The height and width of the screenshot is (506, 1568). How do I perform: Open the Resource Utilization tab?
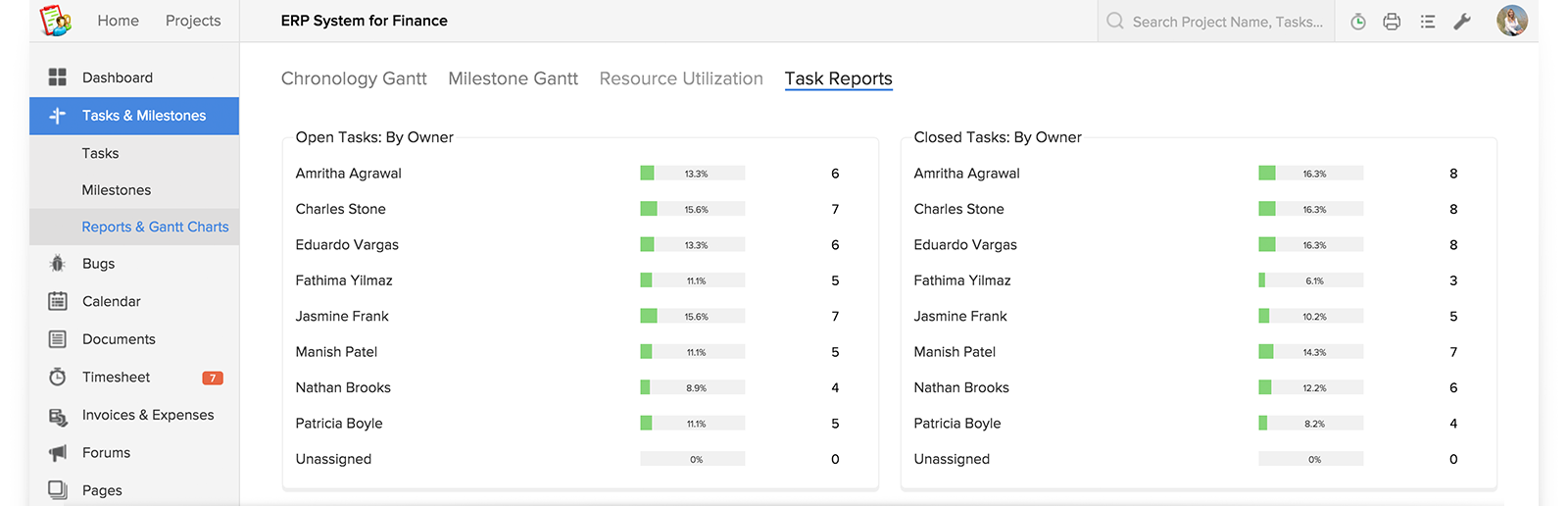click(681, 78)
